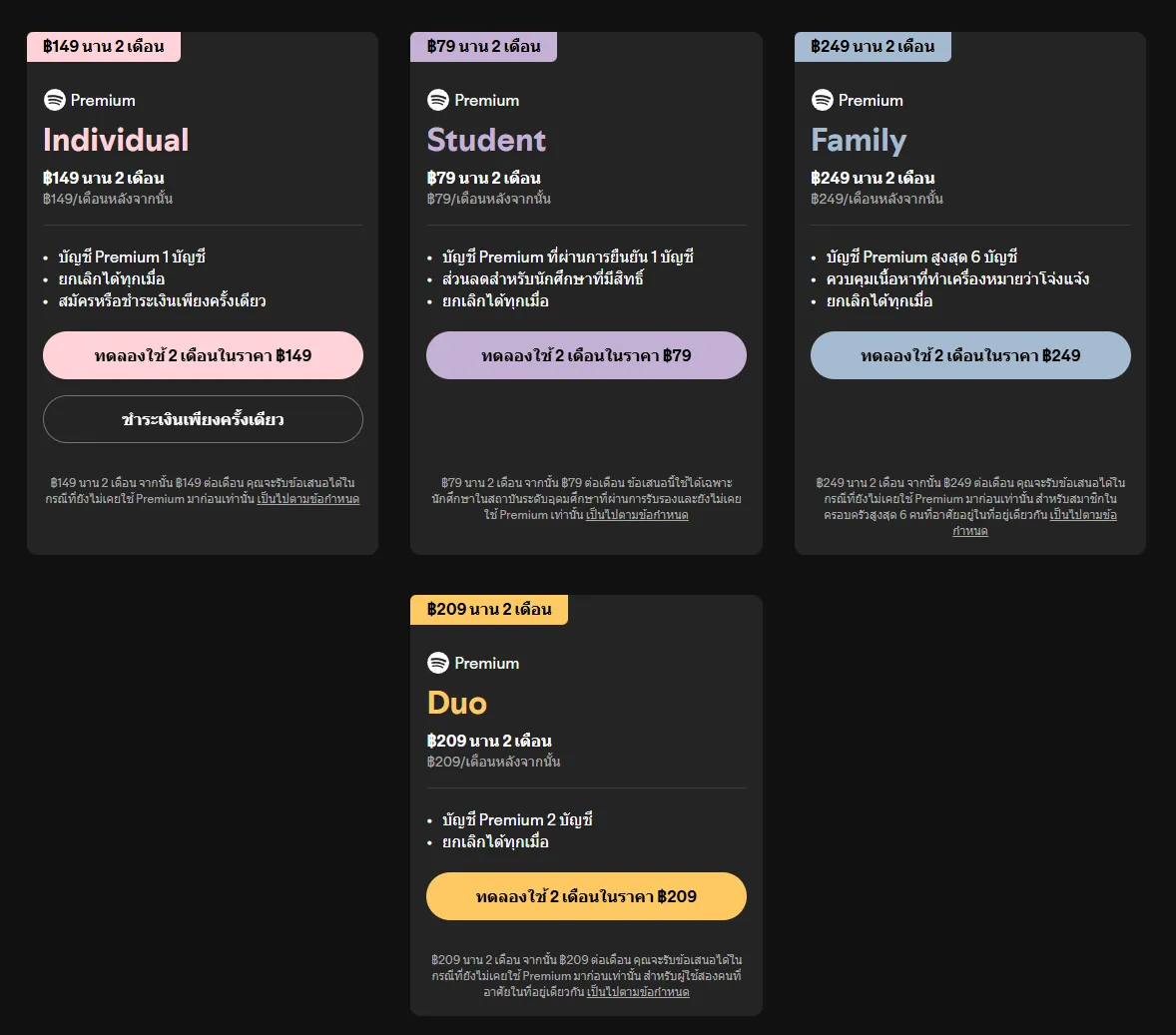Screen dimensions: 1176x1035
Task: Click the Spotify logo on the Family card
Action: [822, 100]
